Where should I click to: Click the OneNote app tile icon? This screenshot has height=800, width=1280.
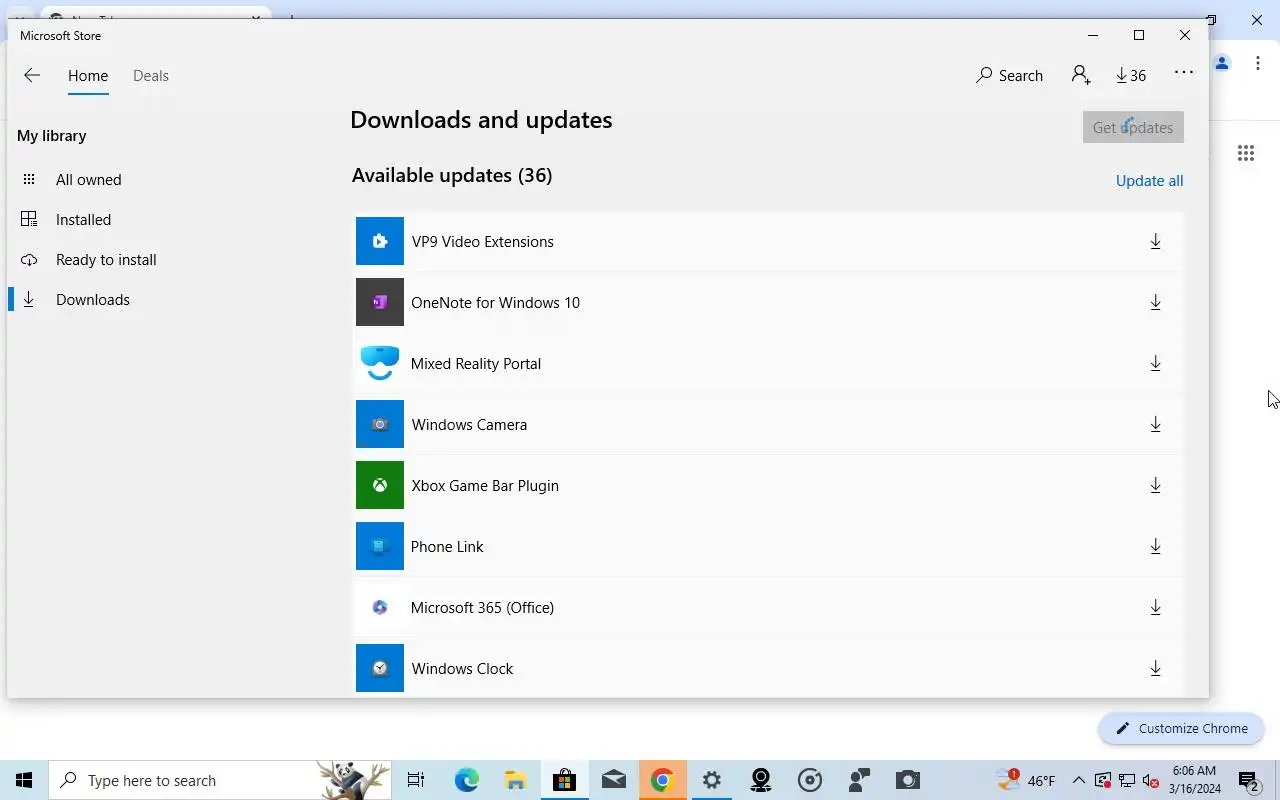(x=380, y=302)
